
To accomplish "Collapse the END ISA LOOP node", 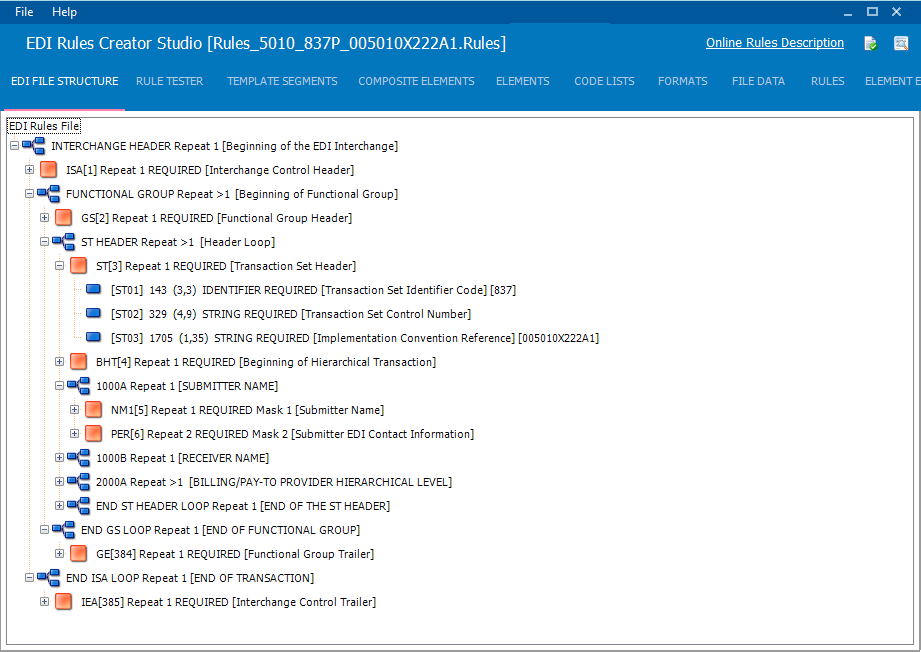I will (x=29, y=578).
